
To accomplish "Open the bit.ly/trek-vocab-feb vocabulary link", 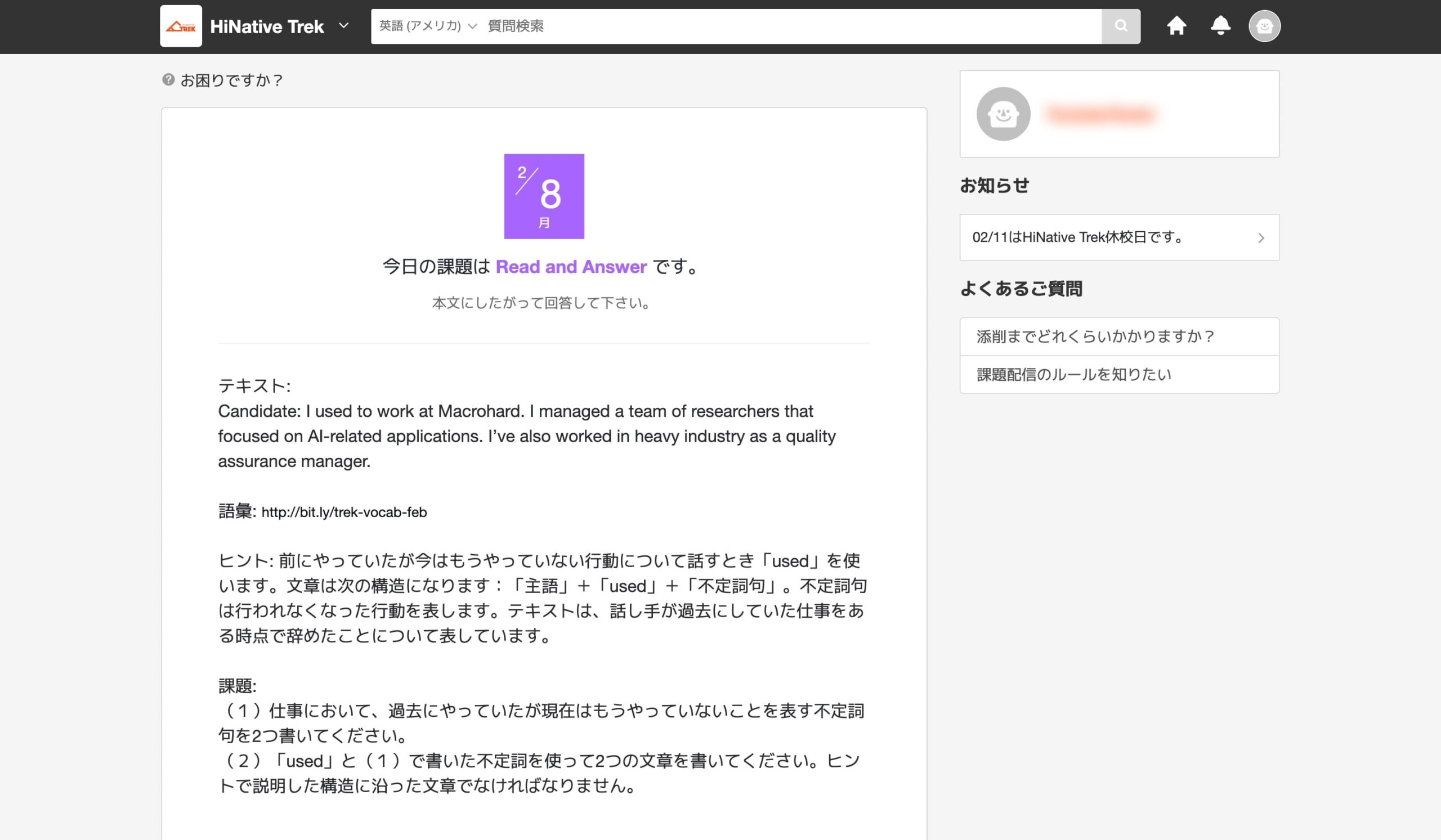I will pos(344,512).
